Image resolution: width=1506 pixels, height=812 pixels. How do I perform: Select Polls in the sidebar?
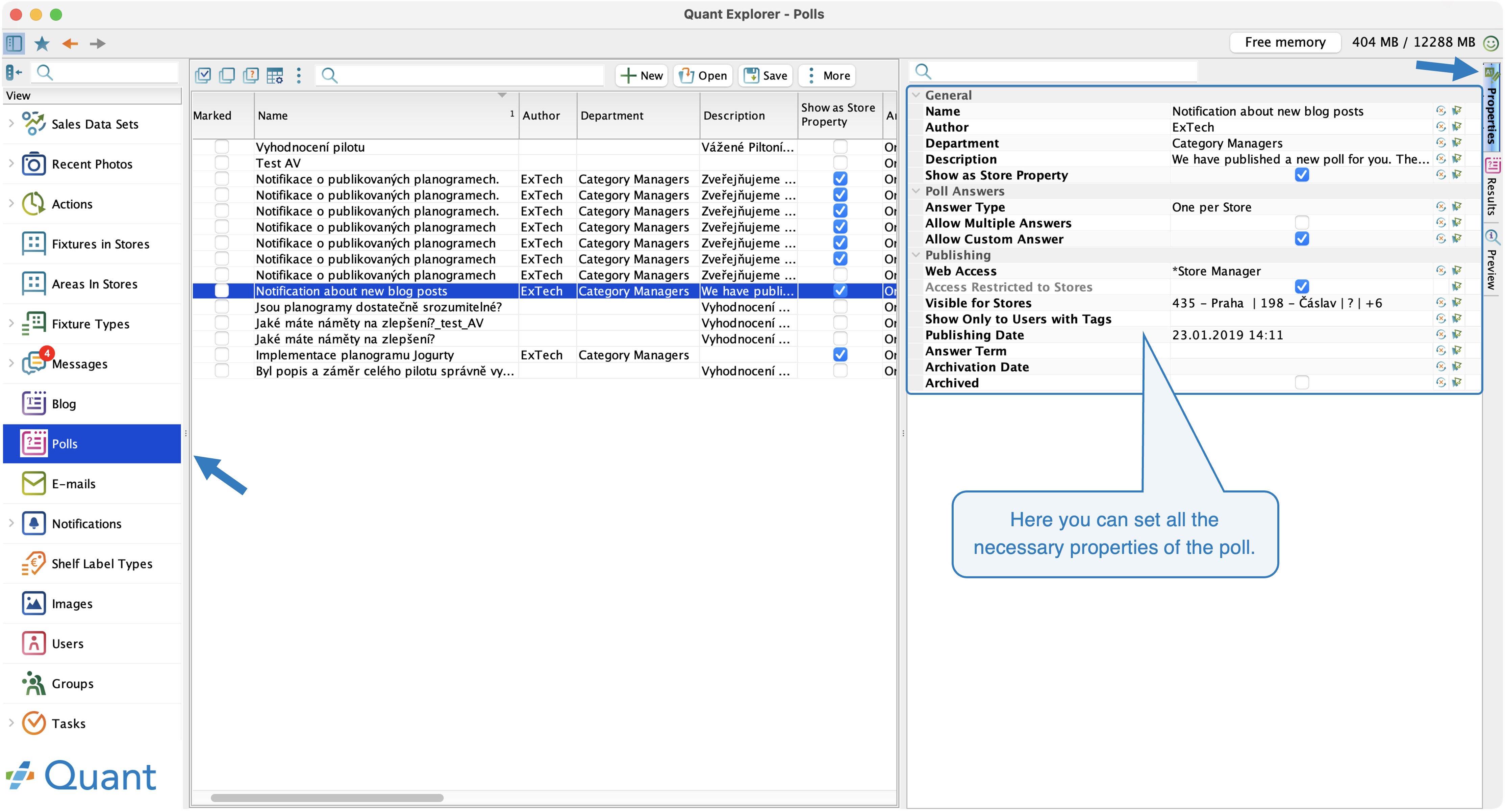tap(92, 444)
